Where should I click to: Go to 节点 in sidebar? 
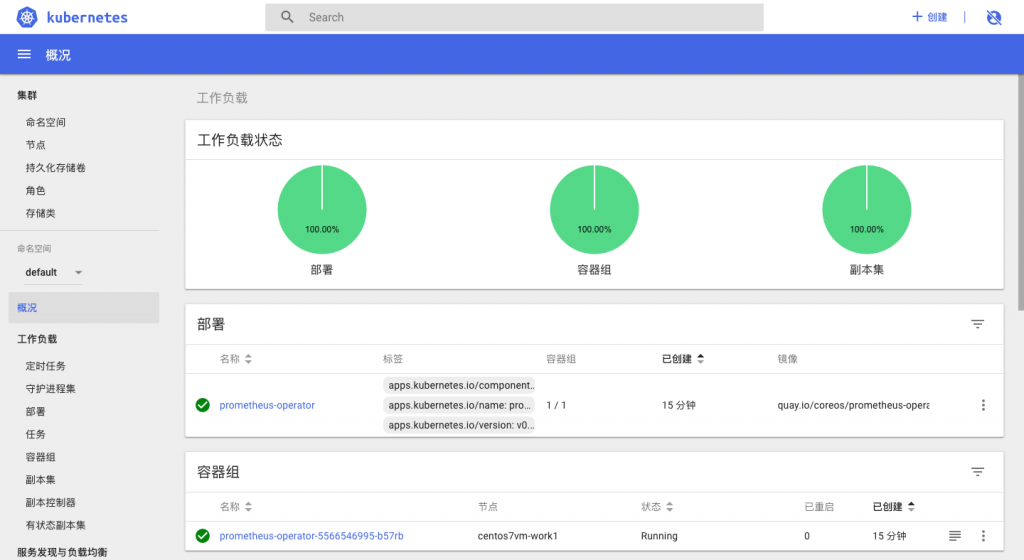[x=35, y=145]
